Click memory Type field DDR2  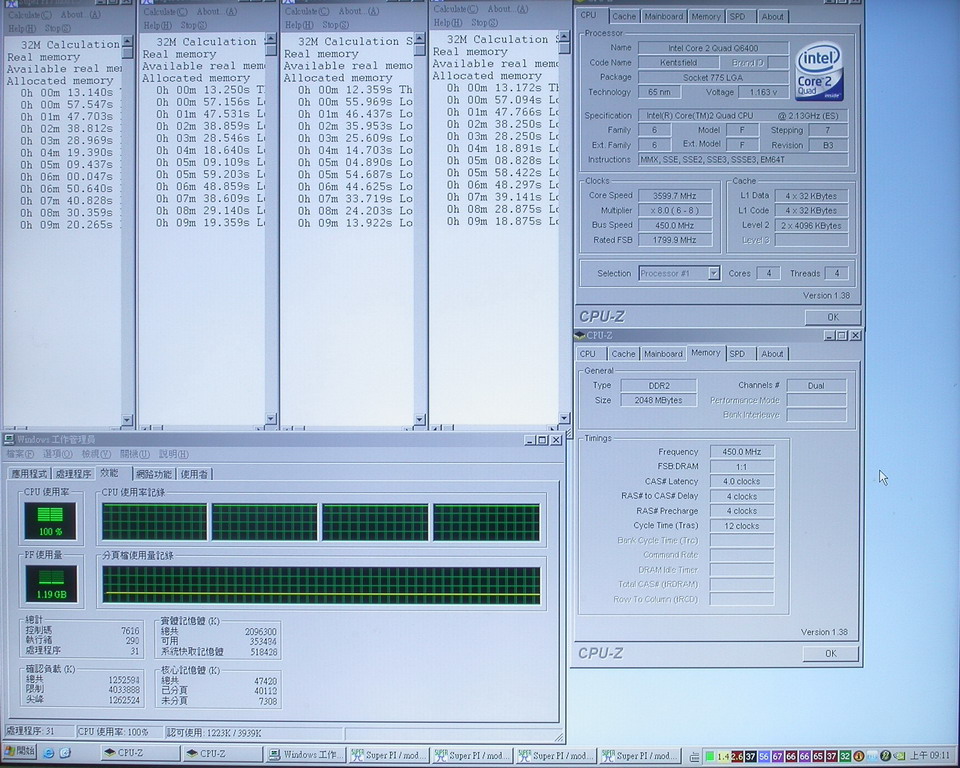tap(659, 385)
